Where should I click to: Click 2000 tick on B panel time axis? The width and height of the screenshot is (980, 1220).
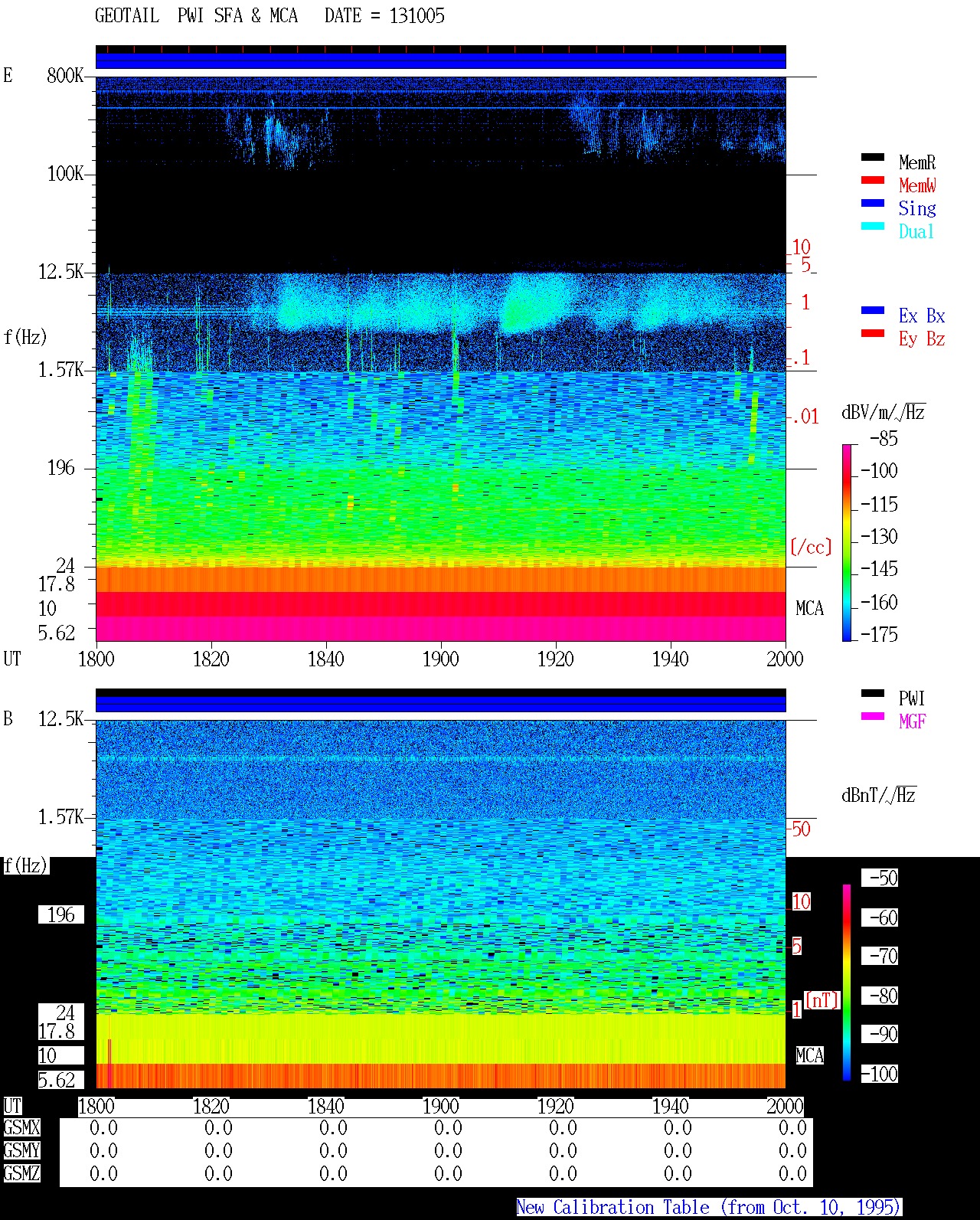click(785, 1106)
